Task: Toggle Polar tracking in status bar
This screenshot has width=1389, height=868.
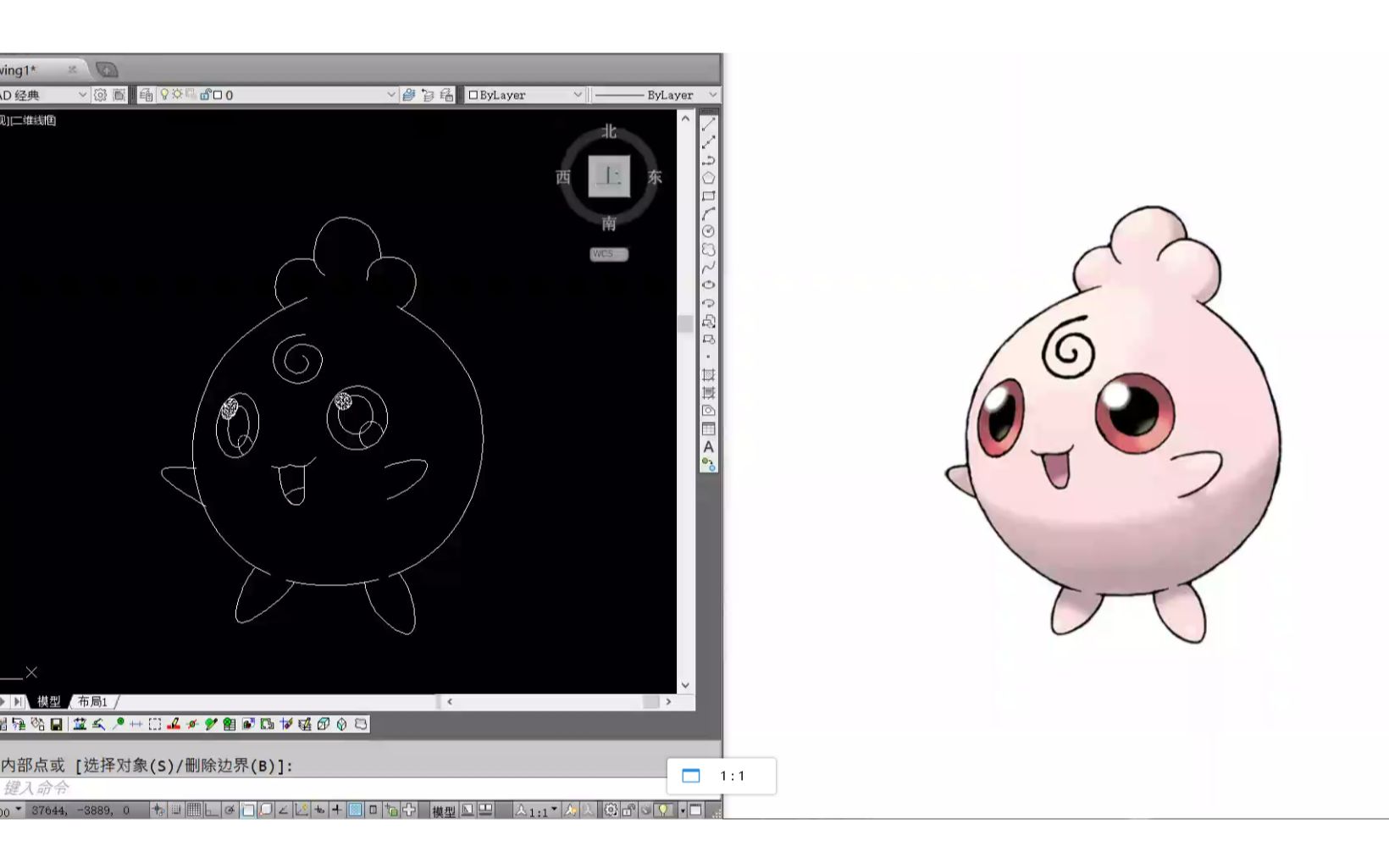Action: point(230,810)
